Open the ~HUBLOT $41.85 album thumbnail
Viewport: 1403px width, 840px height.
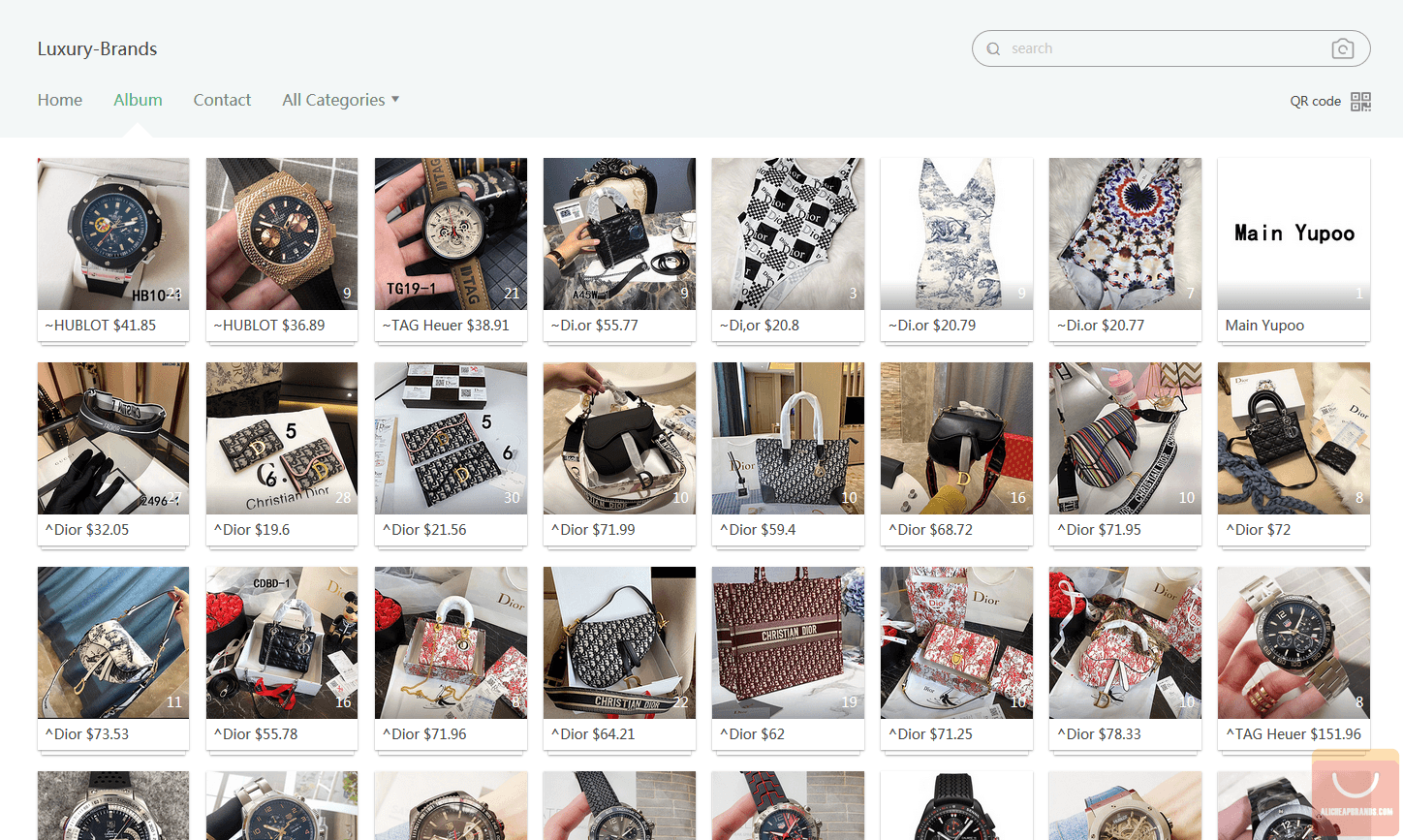(x=113, y=233)
